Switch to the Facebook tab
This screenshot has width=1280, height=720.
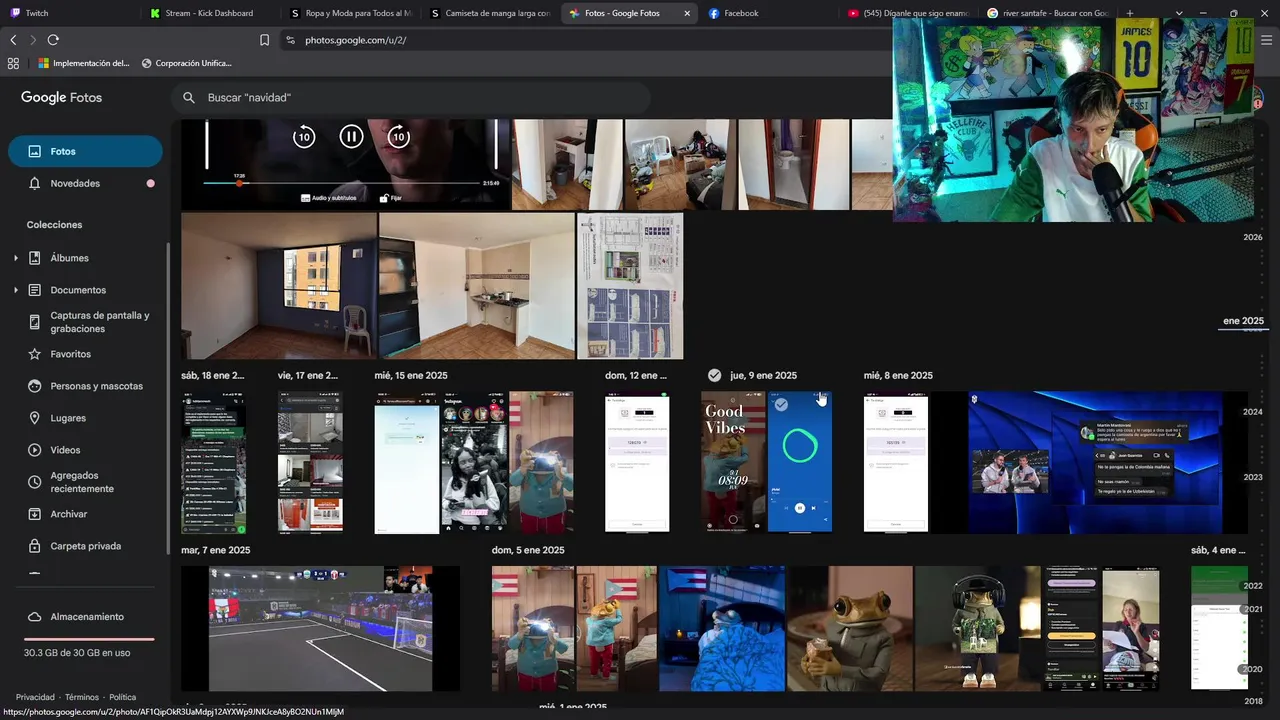768,13
